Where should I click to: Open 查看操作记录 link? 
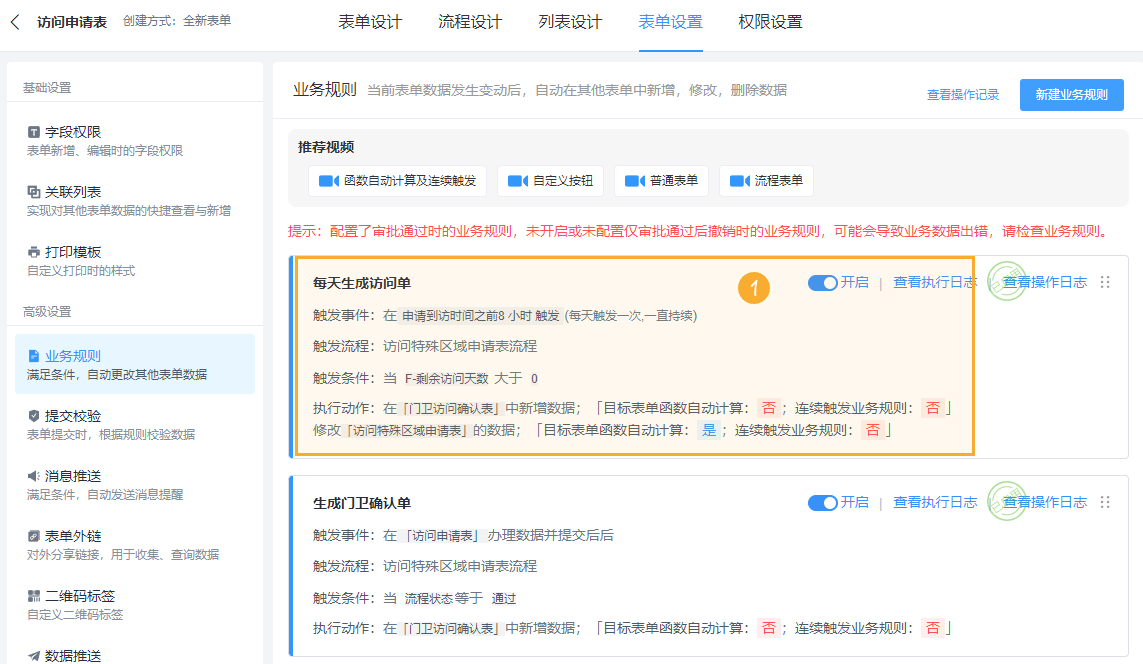pos(961,94)
